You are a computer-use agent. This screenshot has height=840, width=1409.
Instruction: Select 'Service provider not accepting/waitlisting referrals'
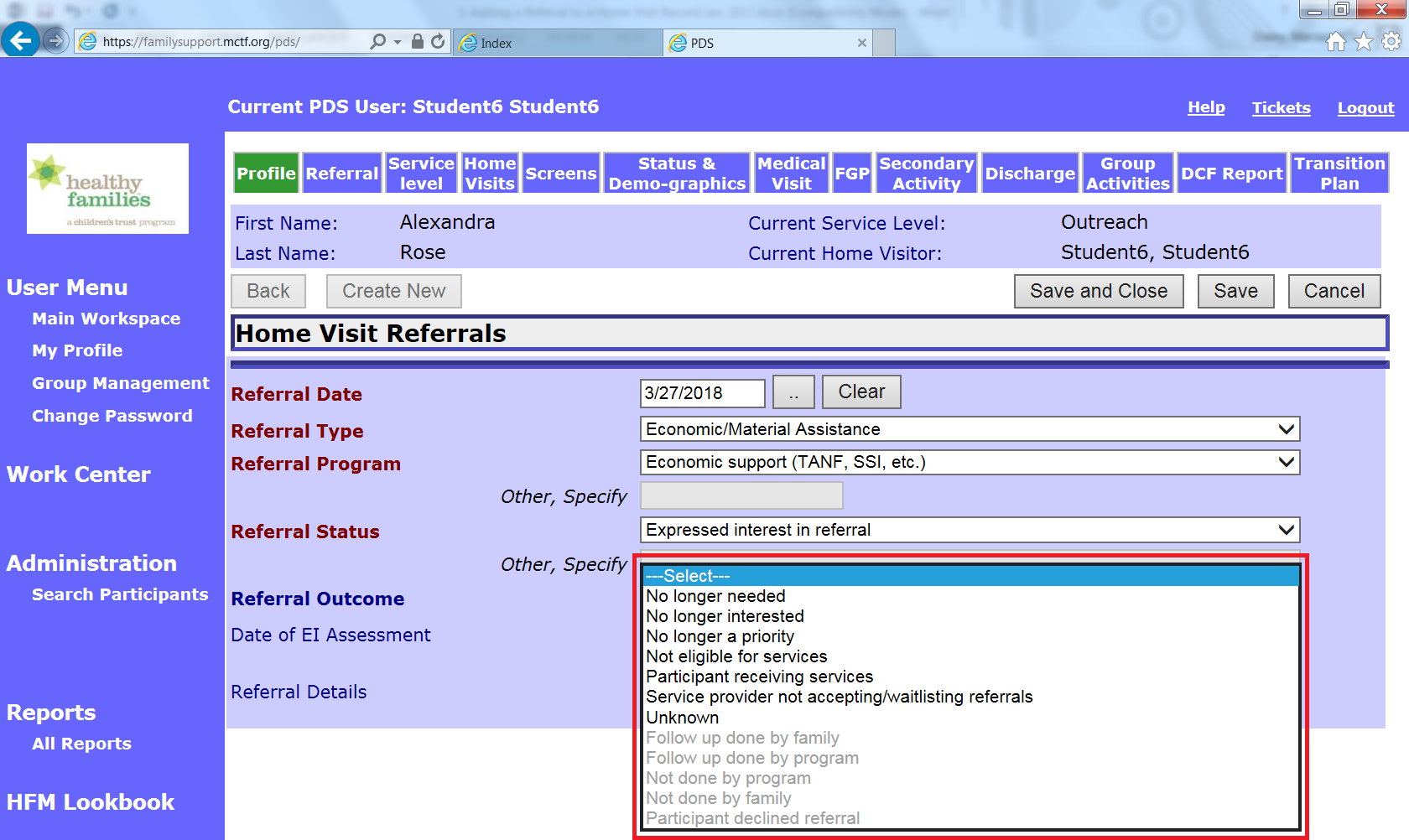(x=970, y=697)
